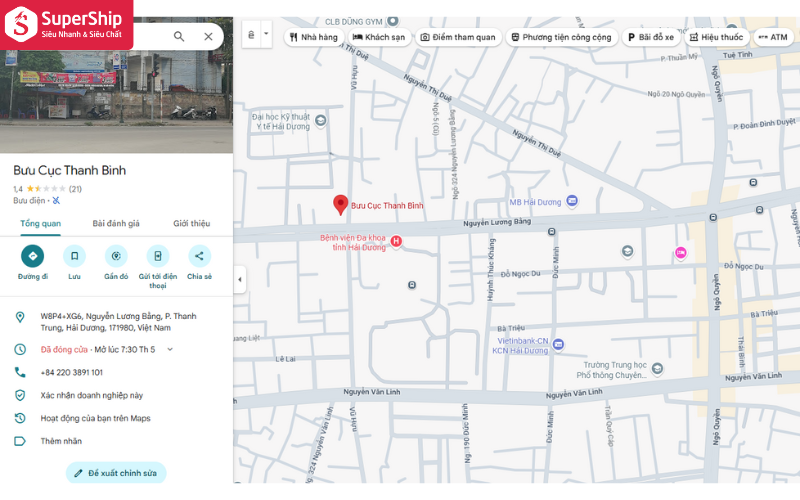Click the wheelchair accessibility icon
The image size is (800, 500).
click(x=56, y=201)
